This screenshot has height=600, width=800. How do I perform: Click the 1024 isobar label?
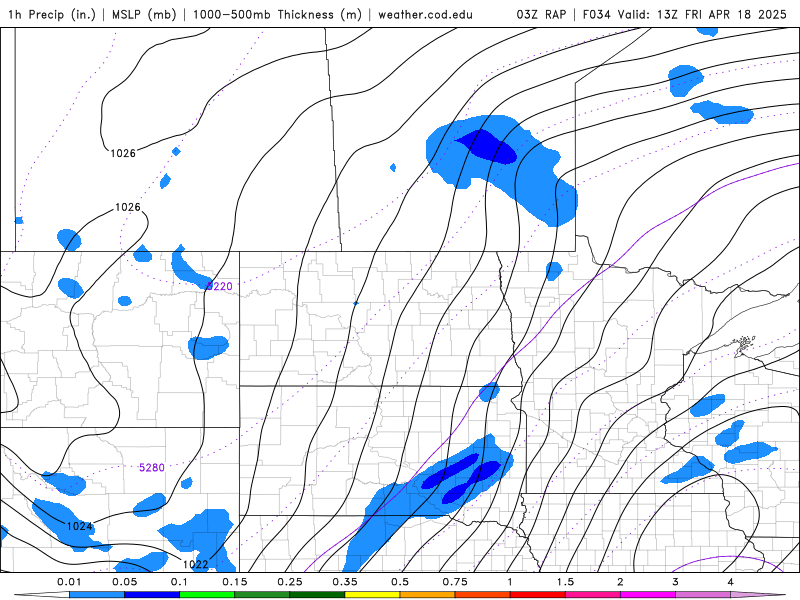coord(79,526)
